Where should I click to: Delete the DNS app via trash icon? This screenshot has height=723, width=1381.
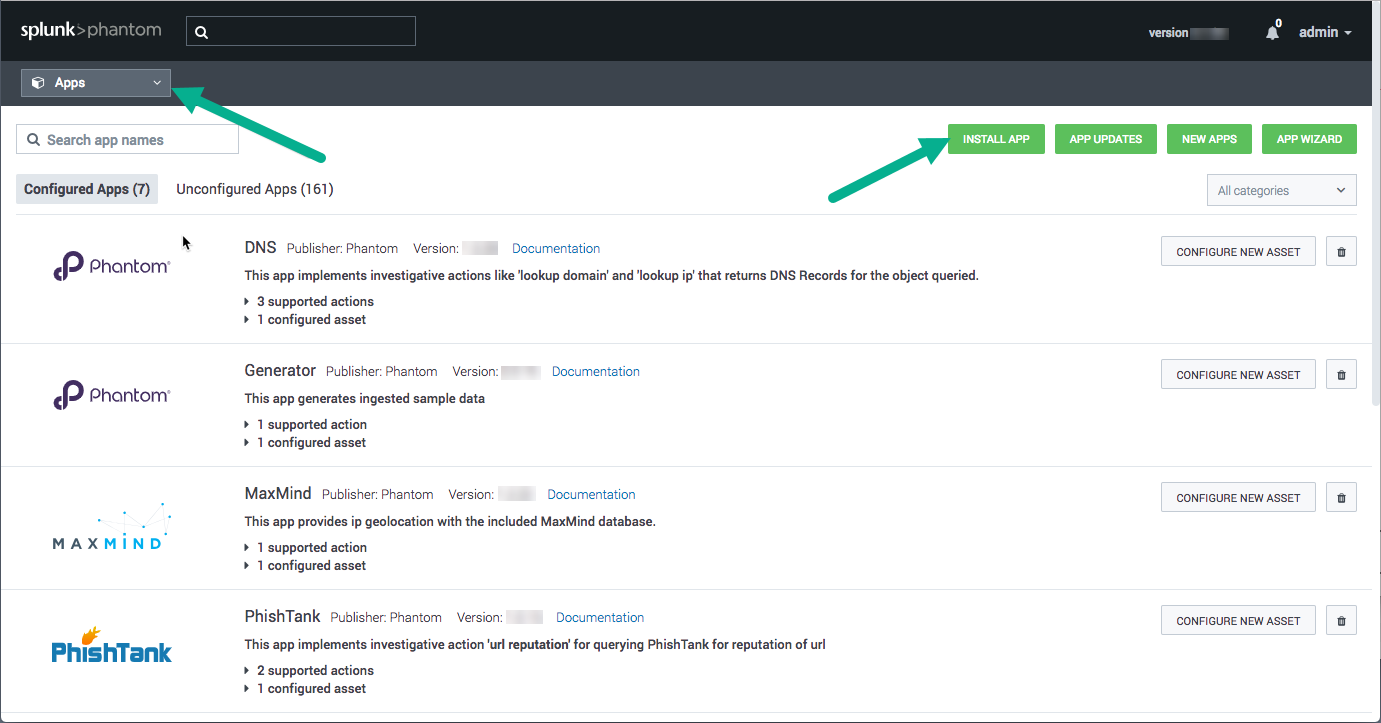point(1341,252)
